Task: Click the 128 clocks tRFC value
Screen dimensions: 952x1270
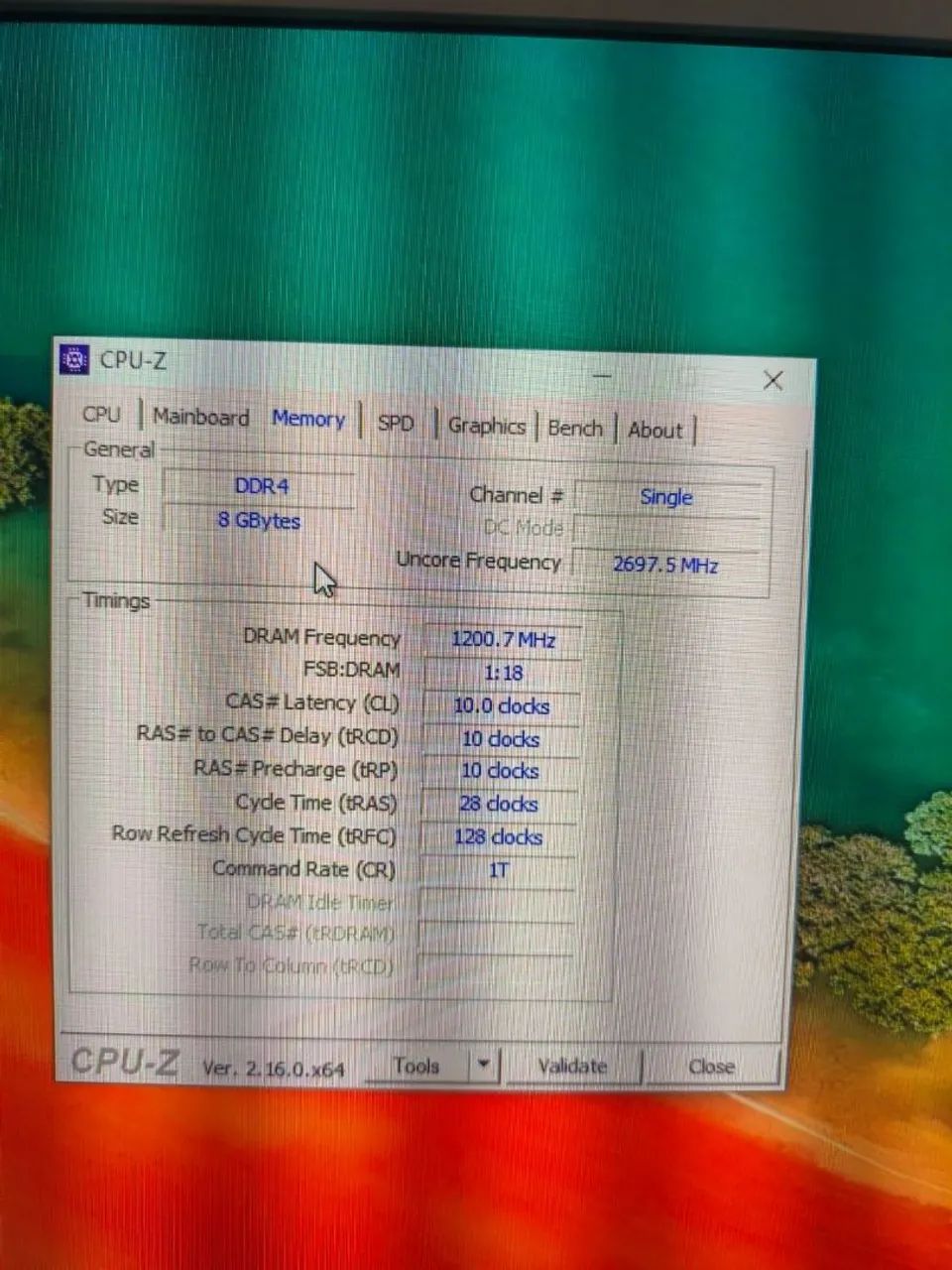Action: (x=499, y=837)
